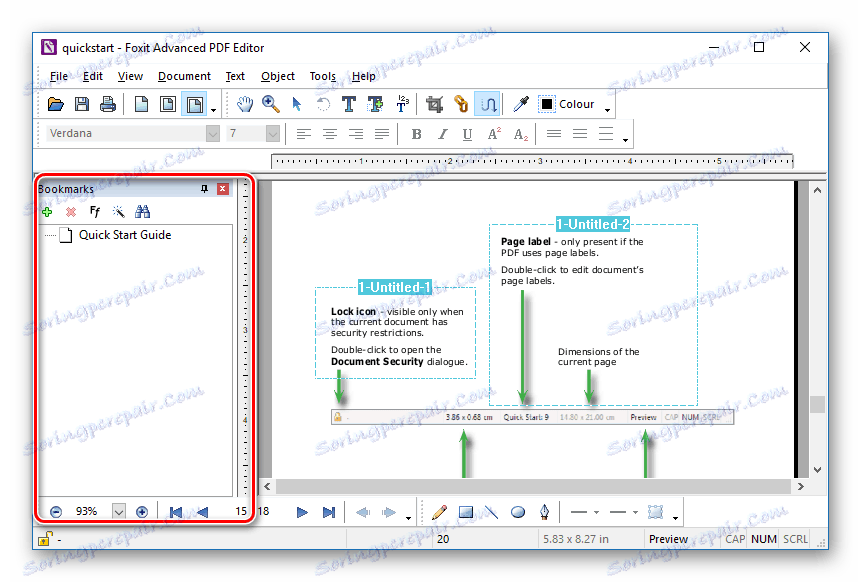Toggle Bold formatting
861x582 pixels.
pyautogui.click(x=416, y=133)
